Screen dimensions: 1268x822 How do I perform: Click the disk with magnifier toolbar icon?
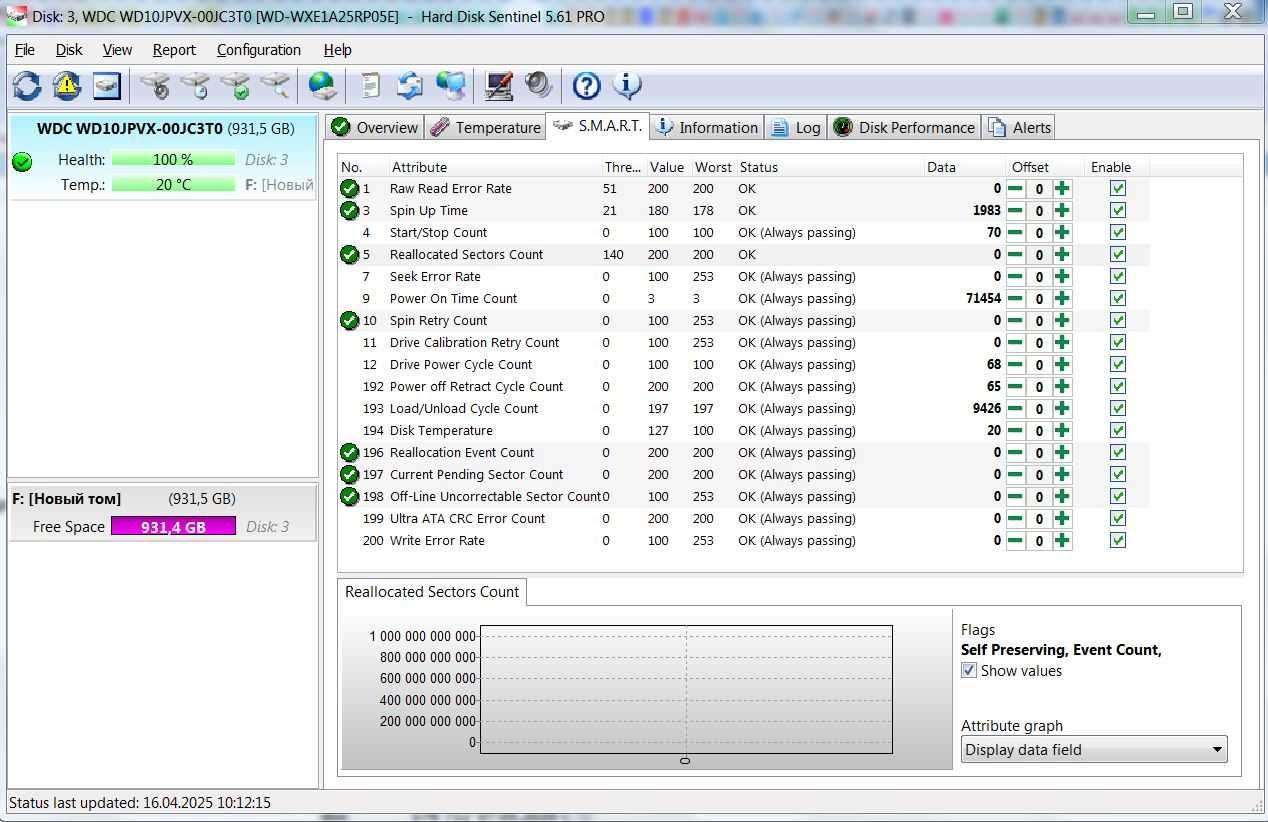point(275,85)
